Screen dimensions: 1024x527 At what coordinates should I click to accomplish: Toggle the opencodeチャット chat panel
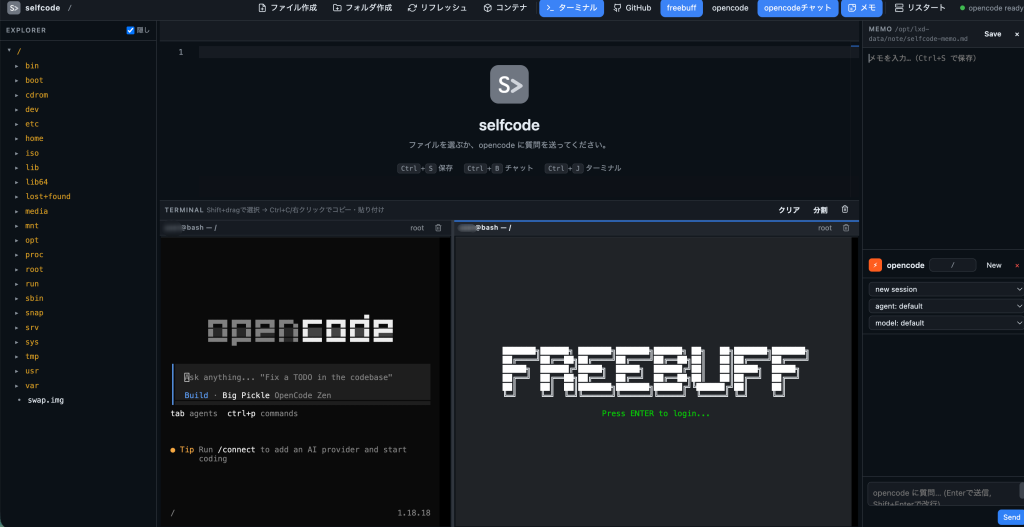[x=798, y=8]
